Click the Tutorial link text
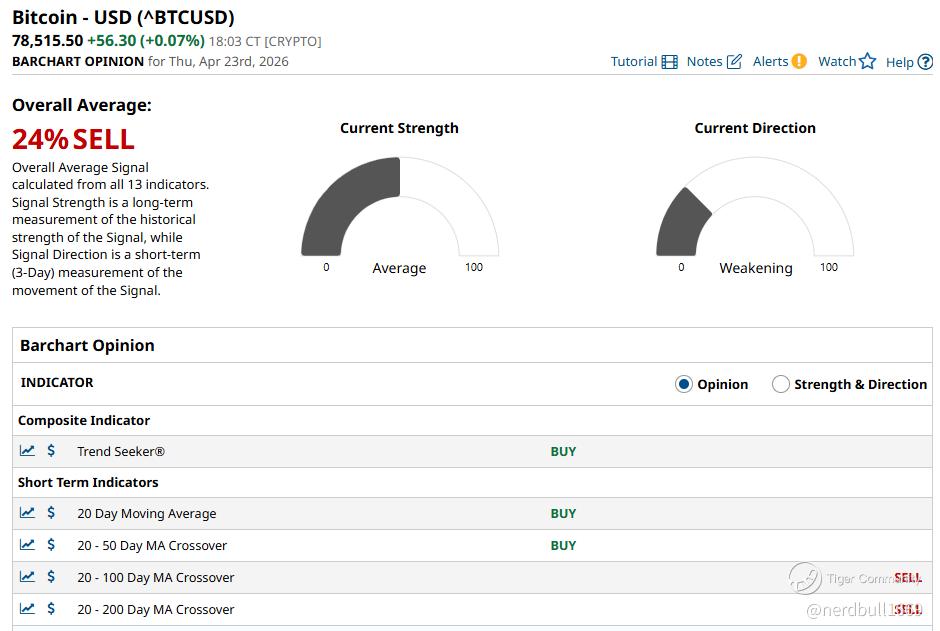The image size is (940, 631). [x=634, y=62]
